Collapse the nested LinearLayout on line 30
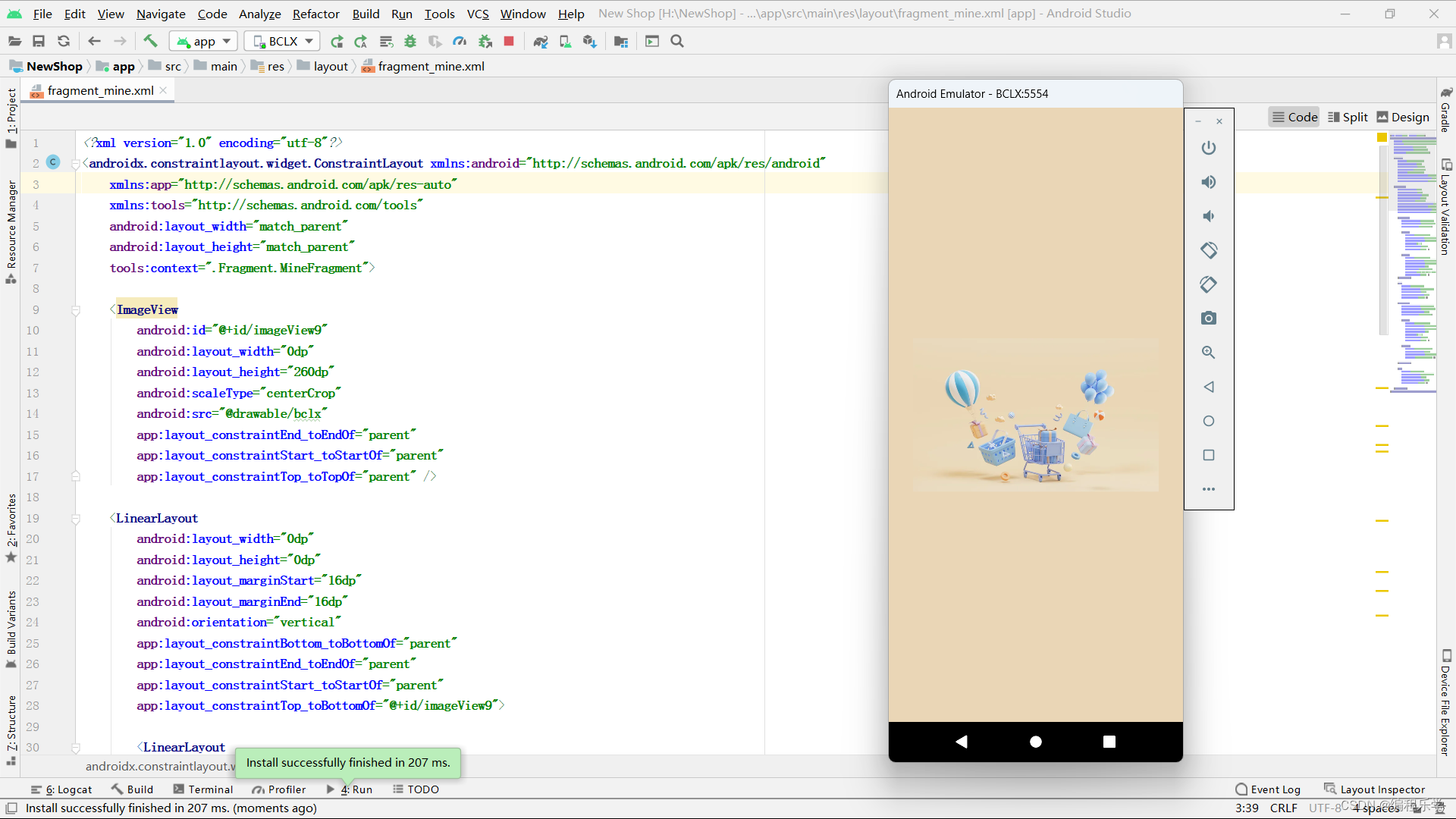The height and width of the screenshot is (819, 1456). click(76, 748)
